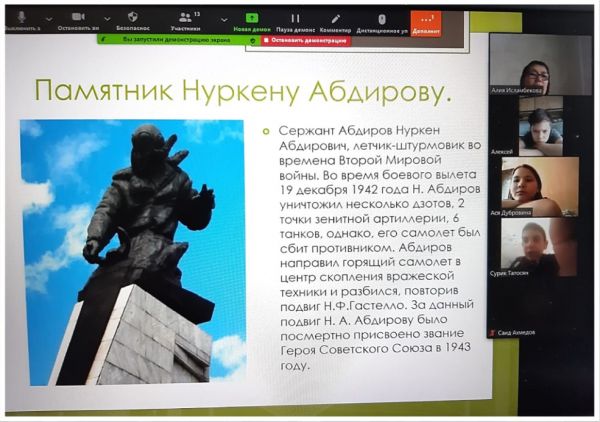The height and width of the screenshot is (422, 600).
Task: Pause the screen share demonstration
Action: coord(295,21)
